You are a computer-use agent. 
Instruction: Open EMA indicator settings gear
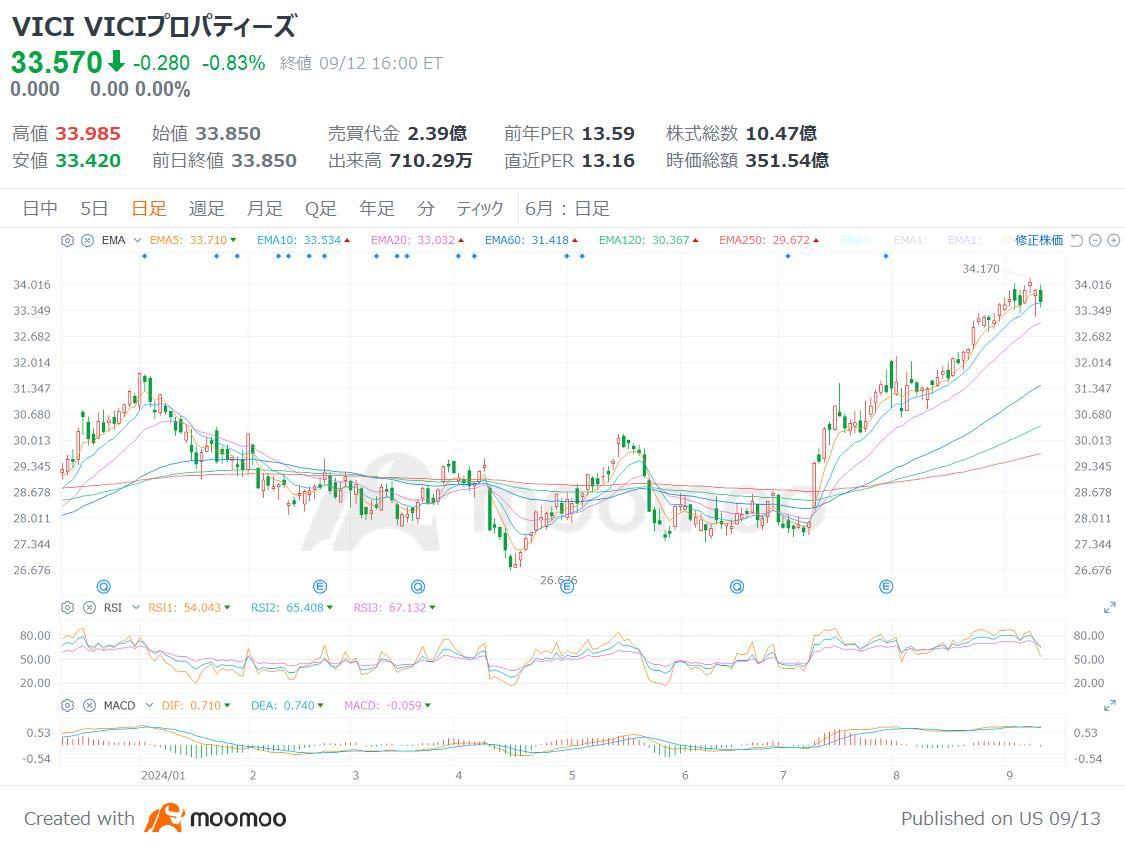67,240
